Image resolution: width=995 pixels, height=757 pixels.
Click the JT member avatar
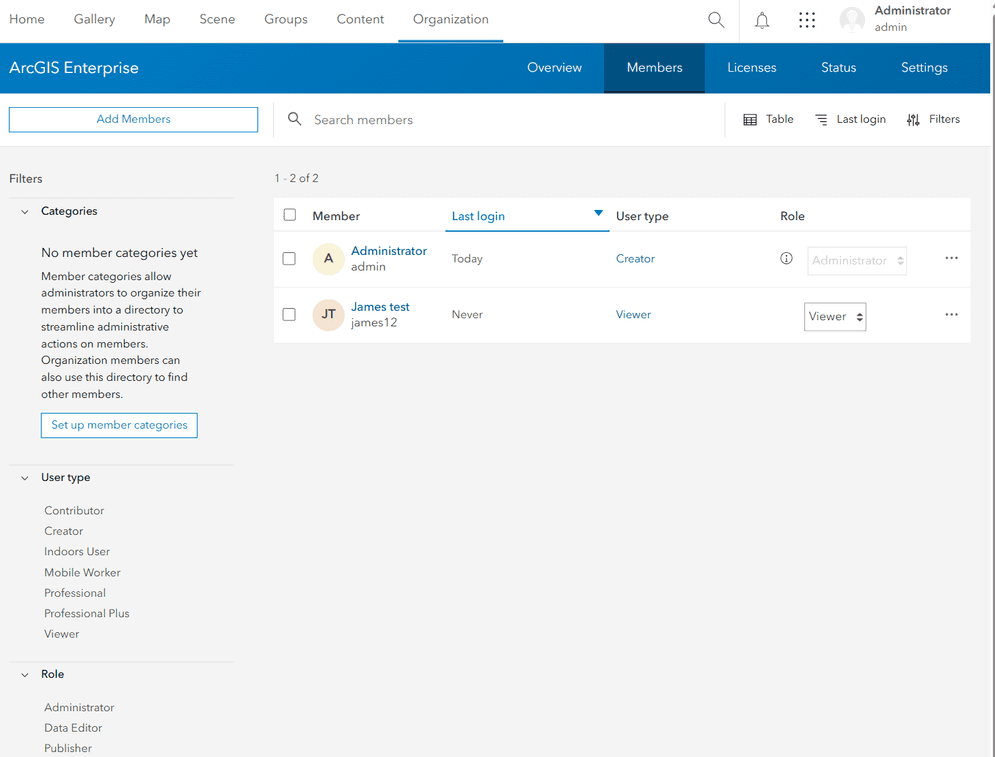tap(328, 315)
